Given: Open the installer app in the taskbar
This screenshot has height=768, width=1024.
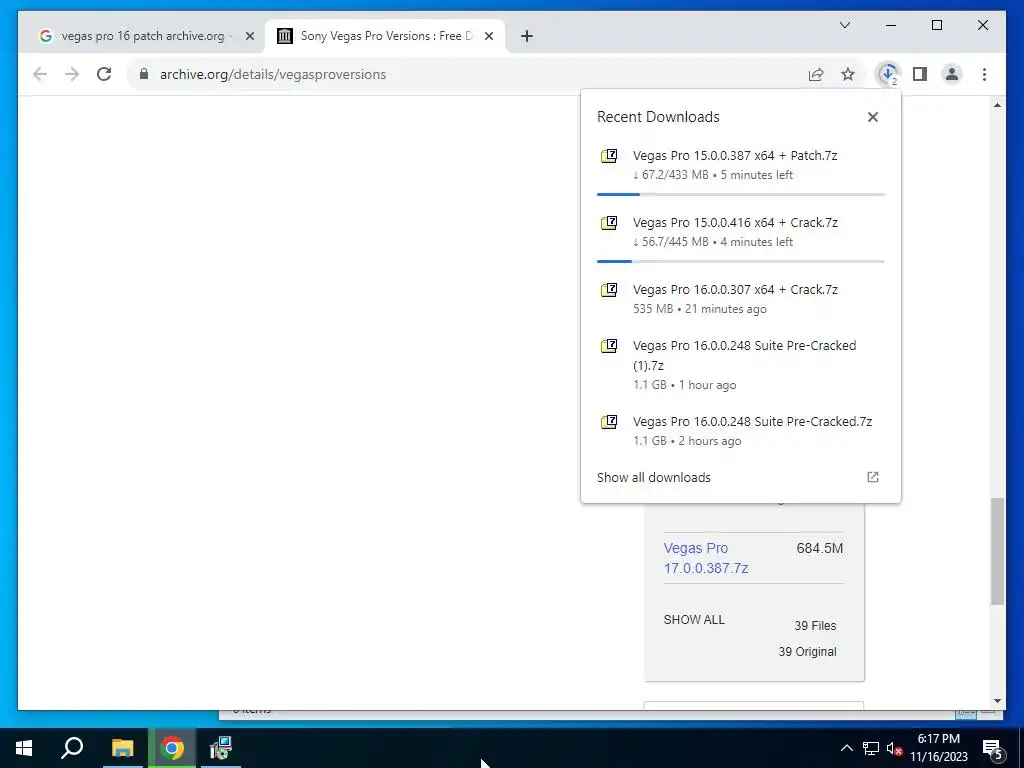Looking at the screenshot, I should click(x=221, y=748).
